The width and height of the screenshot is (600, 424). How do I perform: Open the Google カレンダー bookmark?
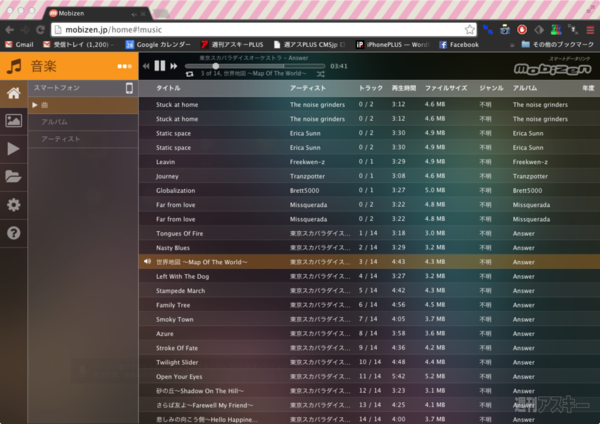point(158,45)
